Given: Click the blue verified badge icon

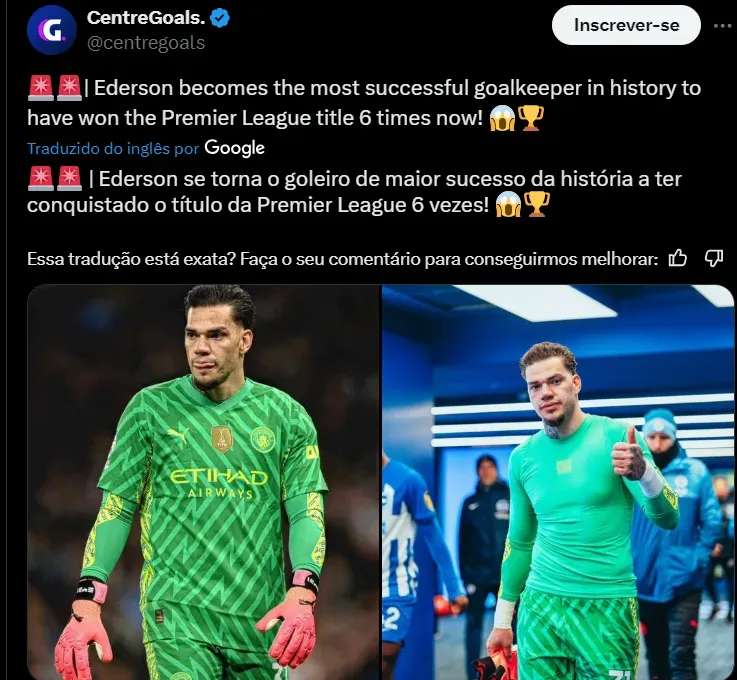Looking at the screenshot, I should click(220, 18).
